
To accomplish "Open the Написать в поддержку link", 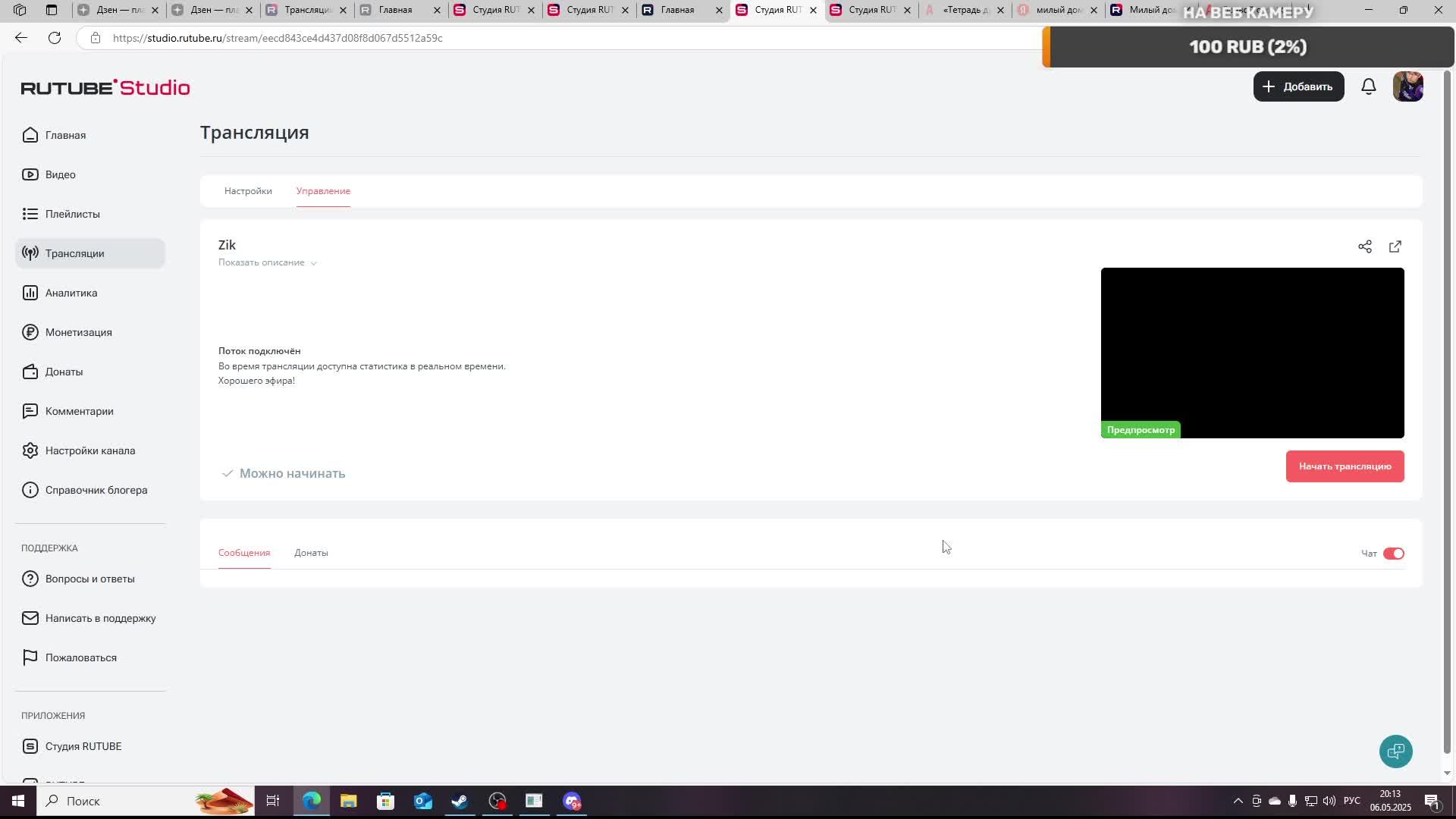I will pos(100,618).
